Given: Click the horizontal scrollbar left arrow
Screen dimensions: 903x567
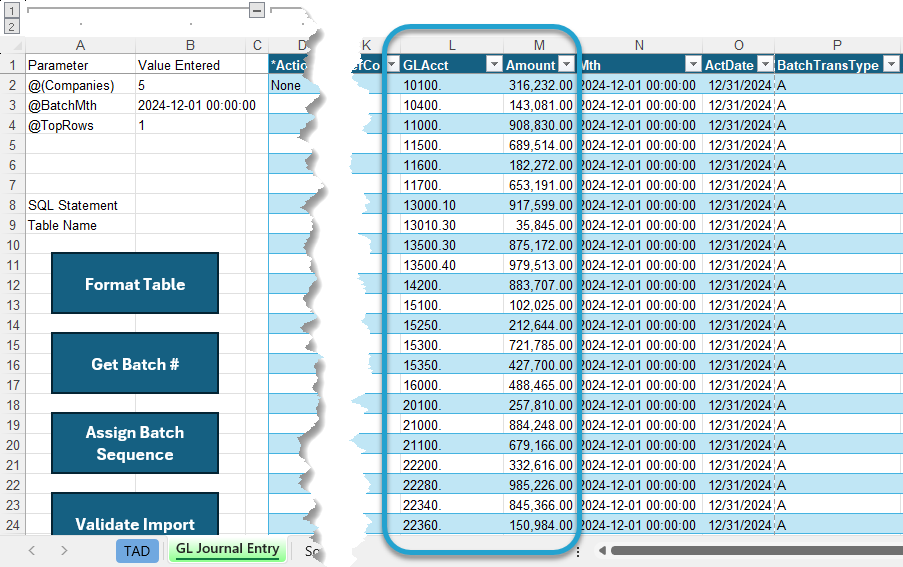Looking at the screenshot, I should (602, 551).
